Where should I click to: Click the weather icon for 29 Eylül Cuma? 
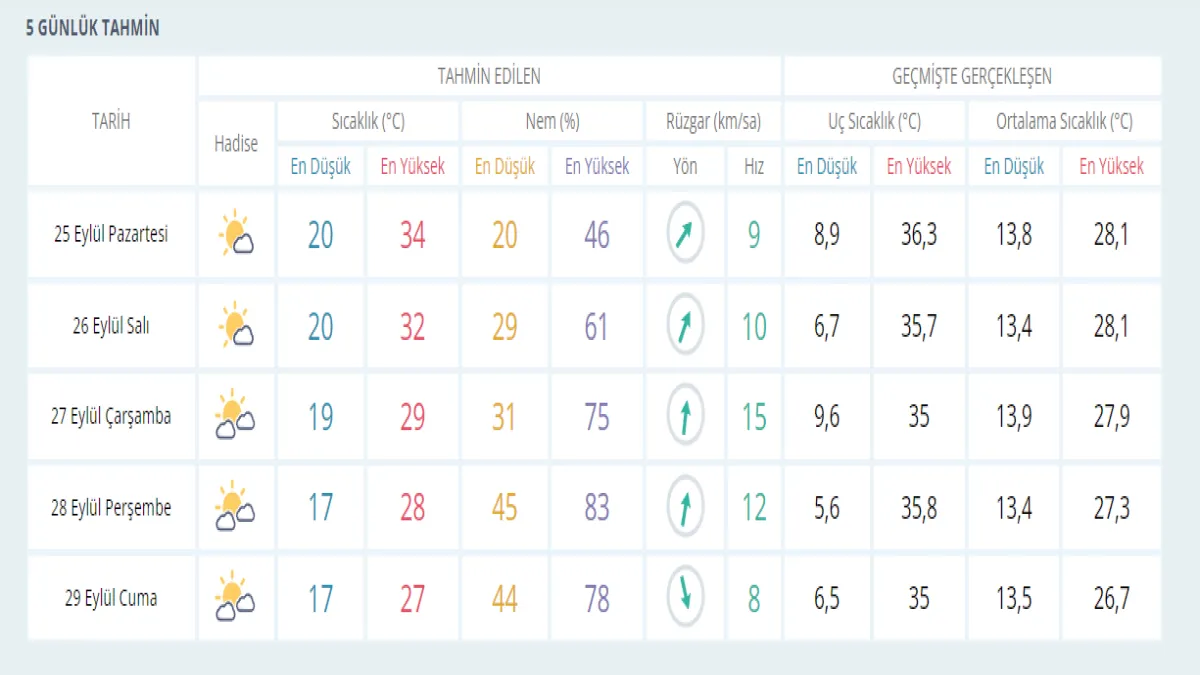point(236,598)
